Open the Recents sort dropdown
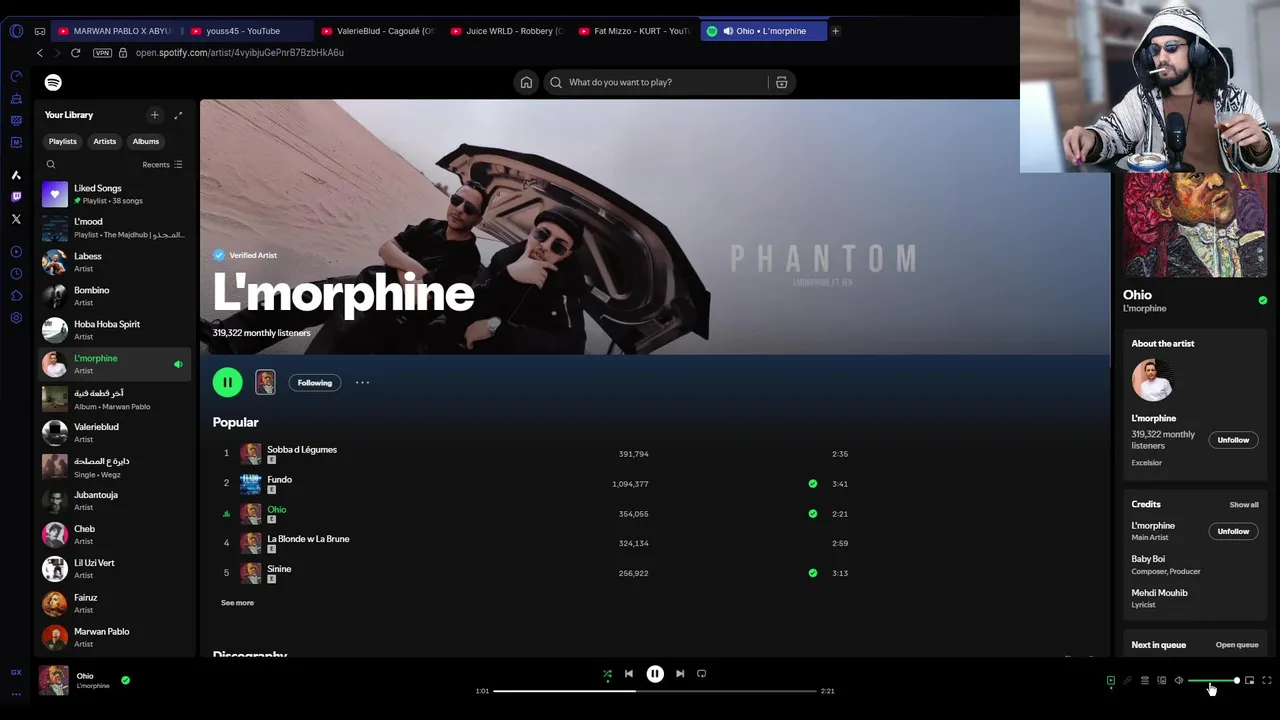 162,164
